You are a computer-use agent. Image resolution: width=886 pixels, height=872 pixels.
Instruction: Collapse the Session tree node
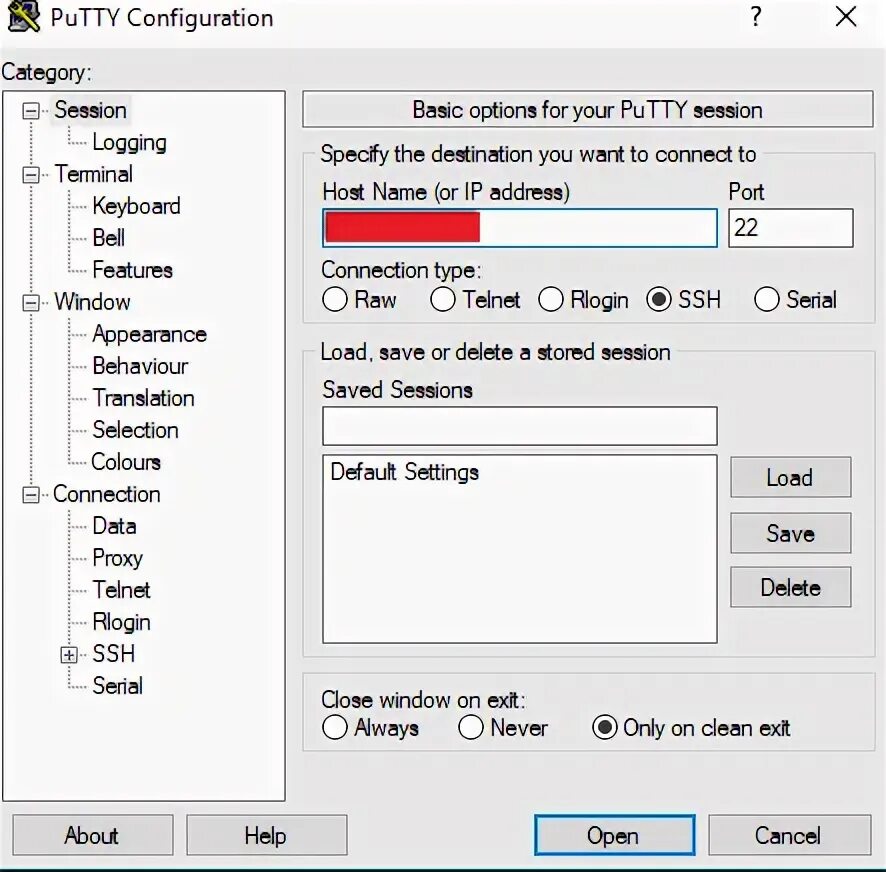(x=31, y=111)
